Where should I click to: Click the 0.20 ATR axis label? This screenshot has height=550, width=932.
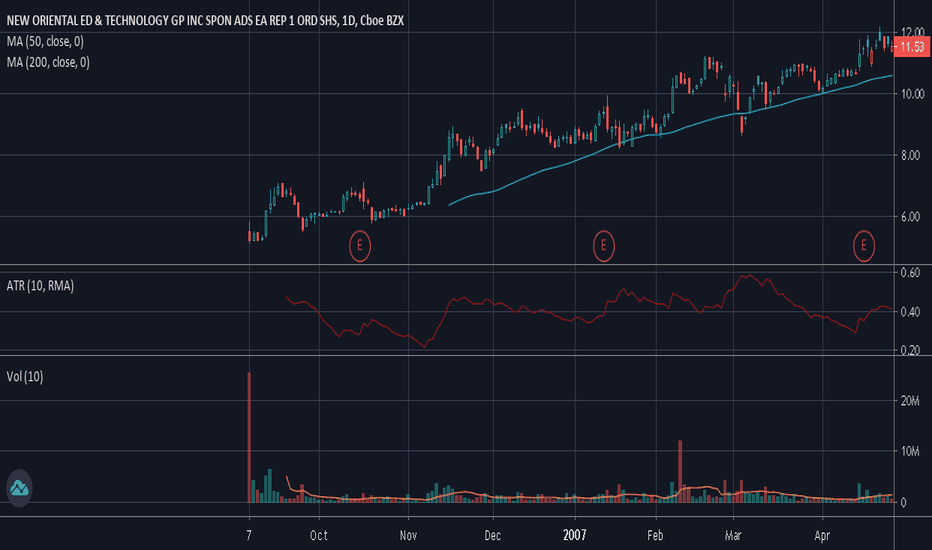pyautogui.click(x=910, y=350)
